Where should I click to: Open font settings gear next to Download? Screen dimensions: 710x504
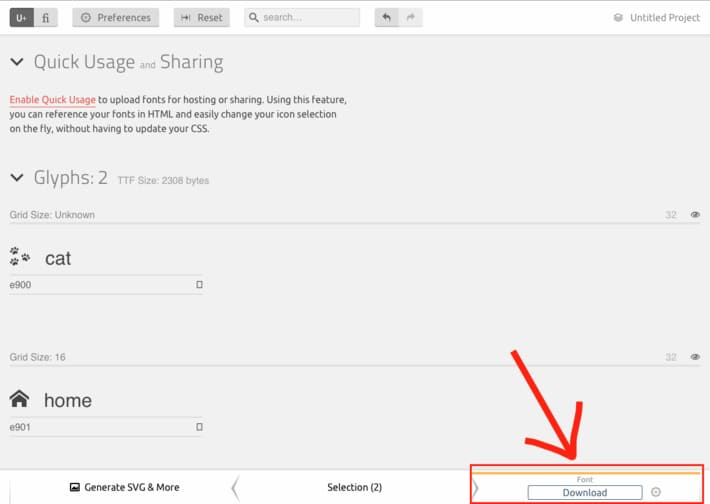point(656,492)
